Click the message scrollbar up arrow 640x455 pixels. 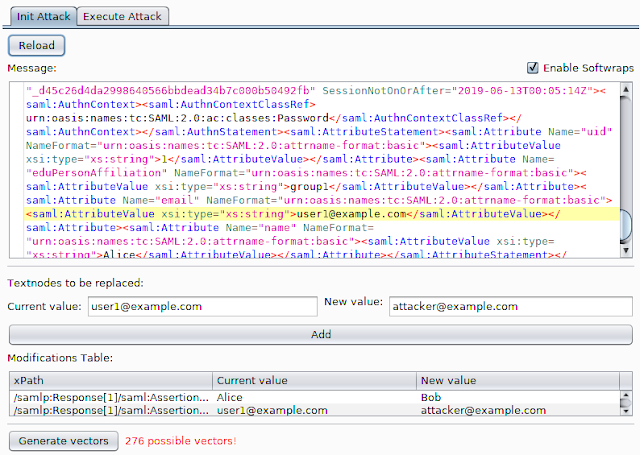pyautogui.click(x=626, y=89)
